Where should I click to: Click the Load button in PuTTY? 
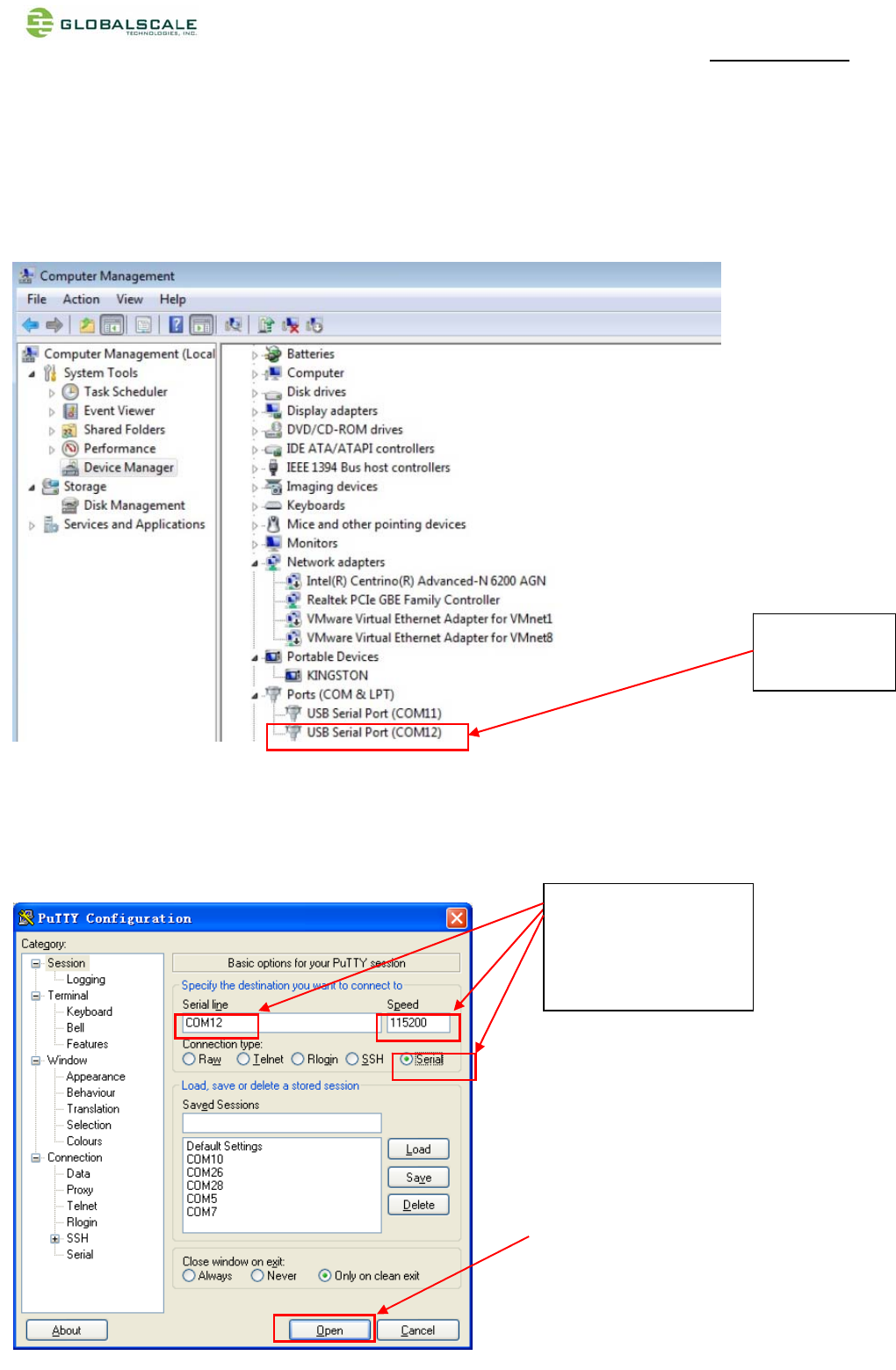point(418,1149)
